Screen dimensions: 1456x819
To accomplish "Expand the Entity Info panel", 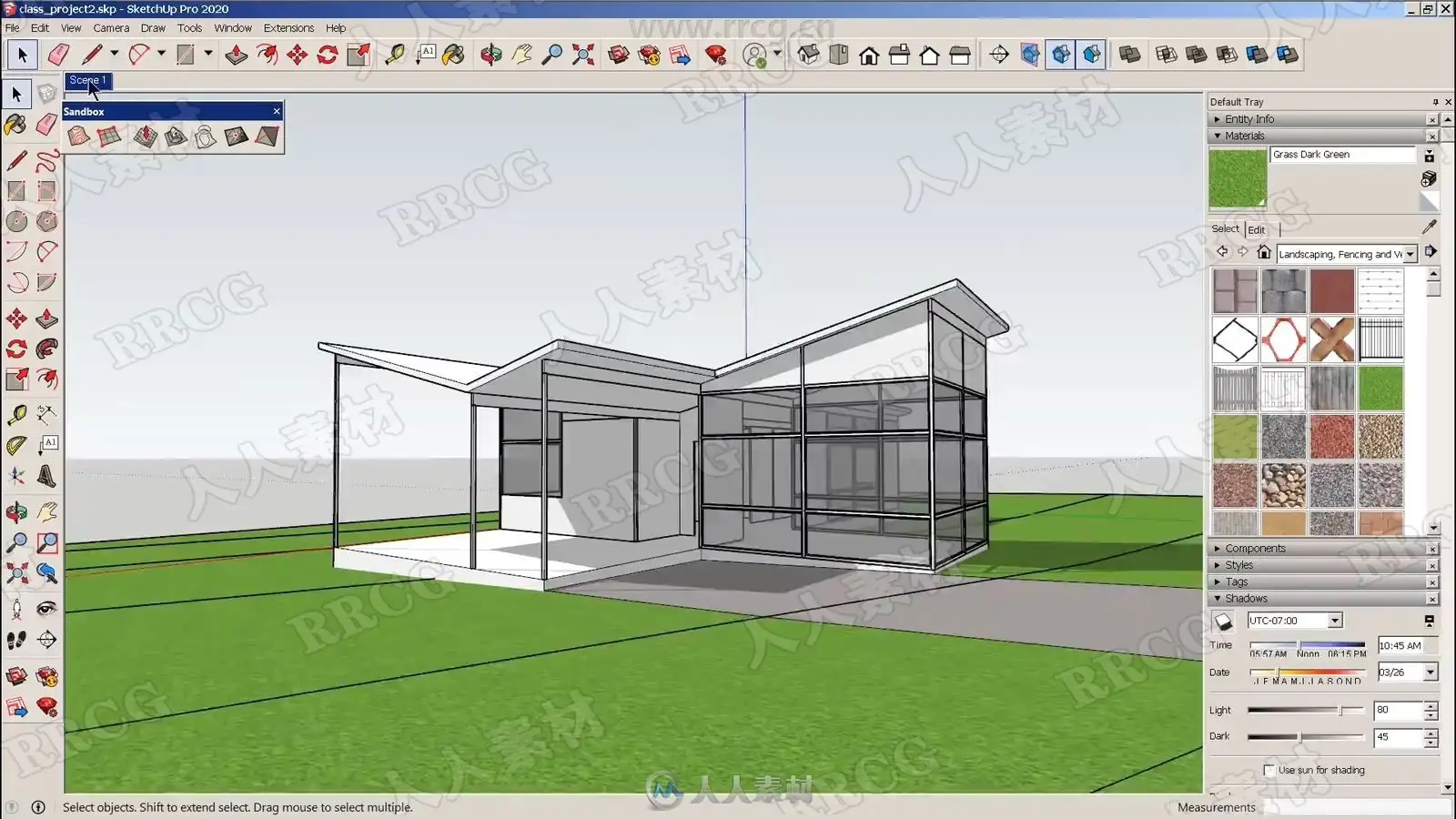I will [1218, 119].
